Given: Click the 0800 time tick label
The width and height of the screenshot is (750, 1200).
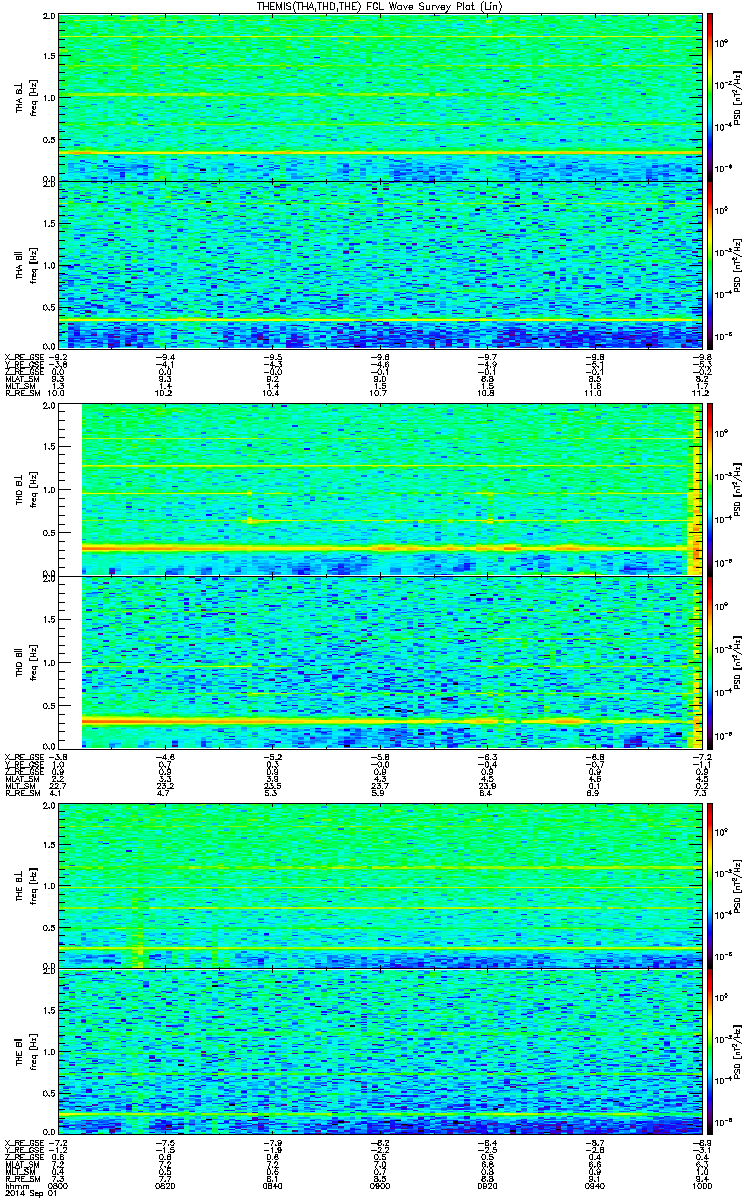Looking at the screenshot, I should pyautogui.click(x=59, y=1186).
